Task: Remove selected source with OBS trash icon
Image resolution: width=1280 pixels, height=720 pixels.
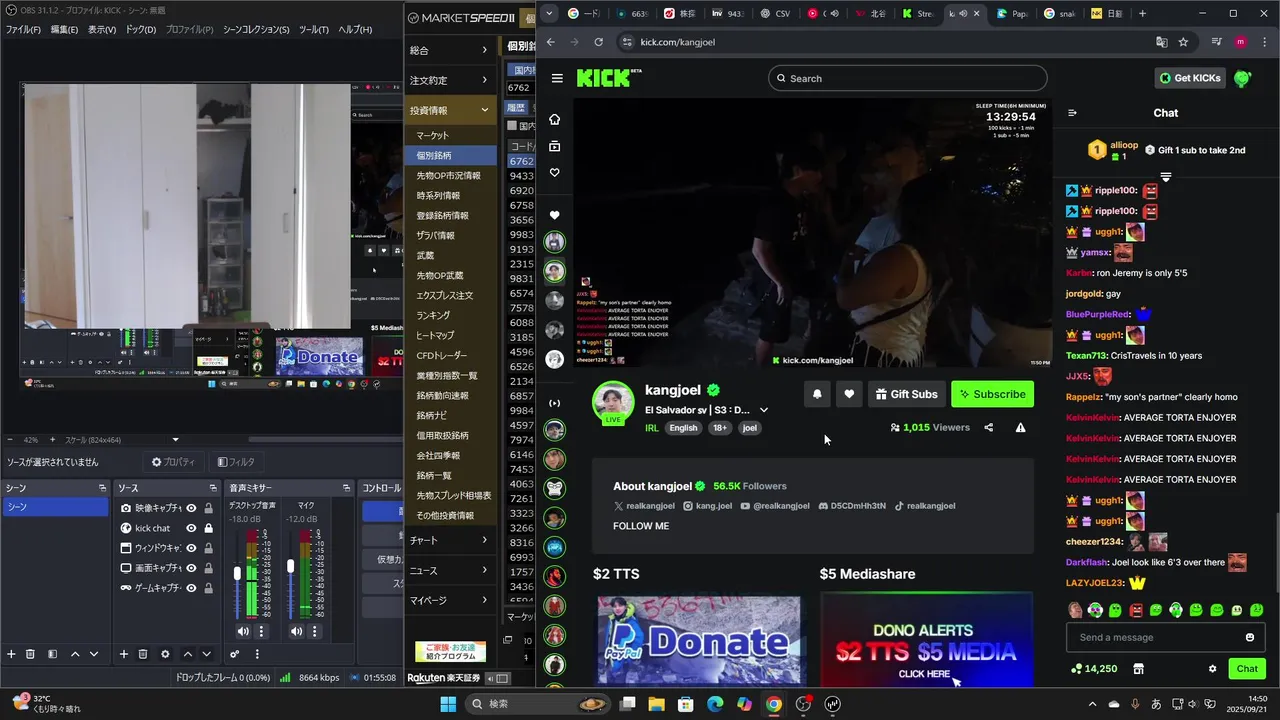Action: point(142,654)
